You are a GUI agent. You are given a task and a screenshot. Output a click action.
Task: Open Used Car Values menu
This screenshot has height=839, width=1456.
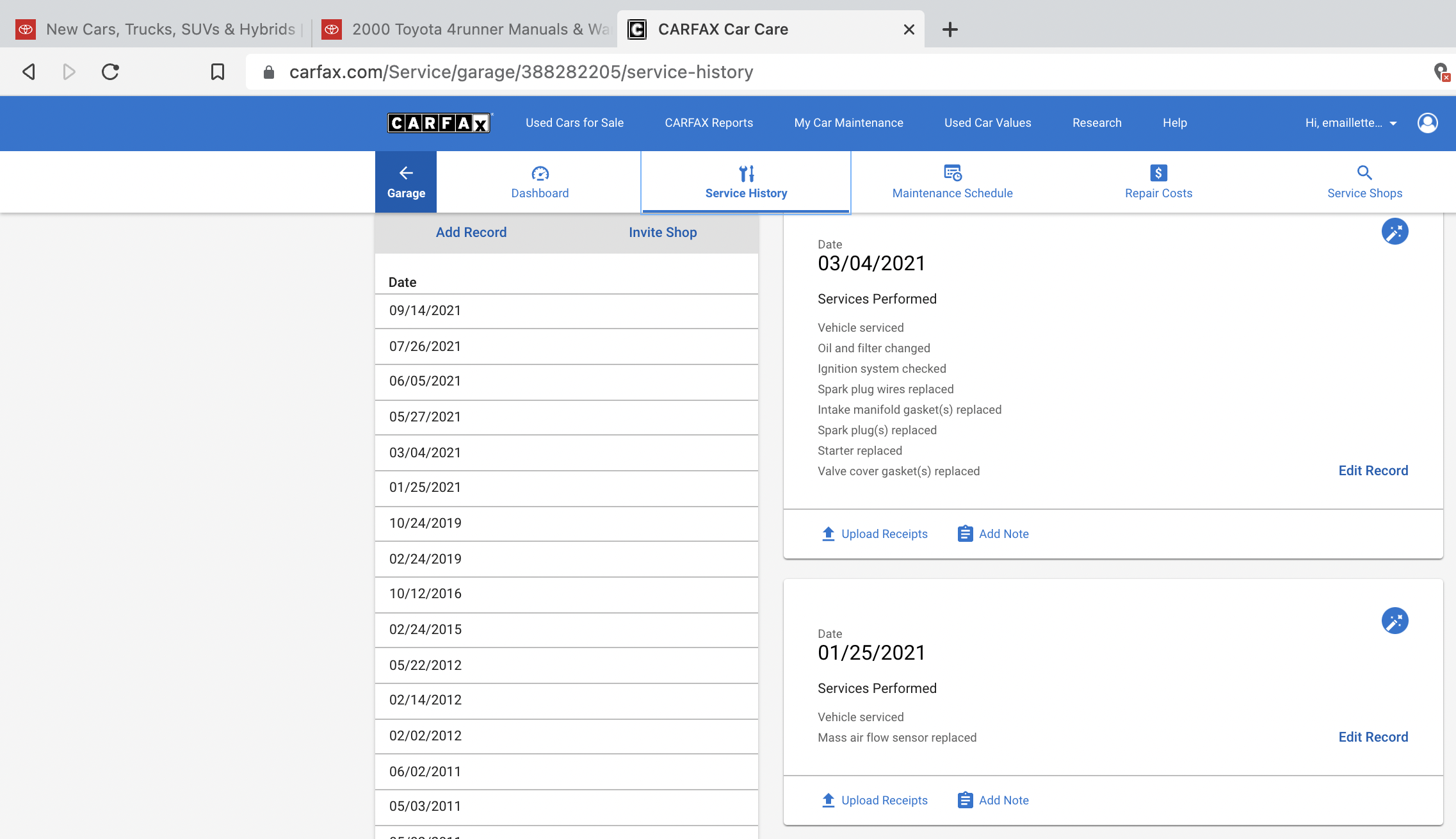point(987,123)
